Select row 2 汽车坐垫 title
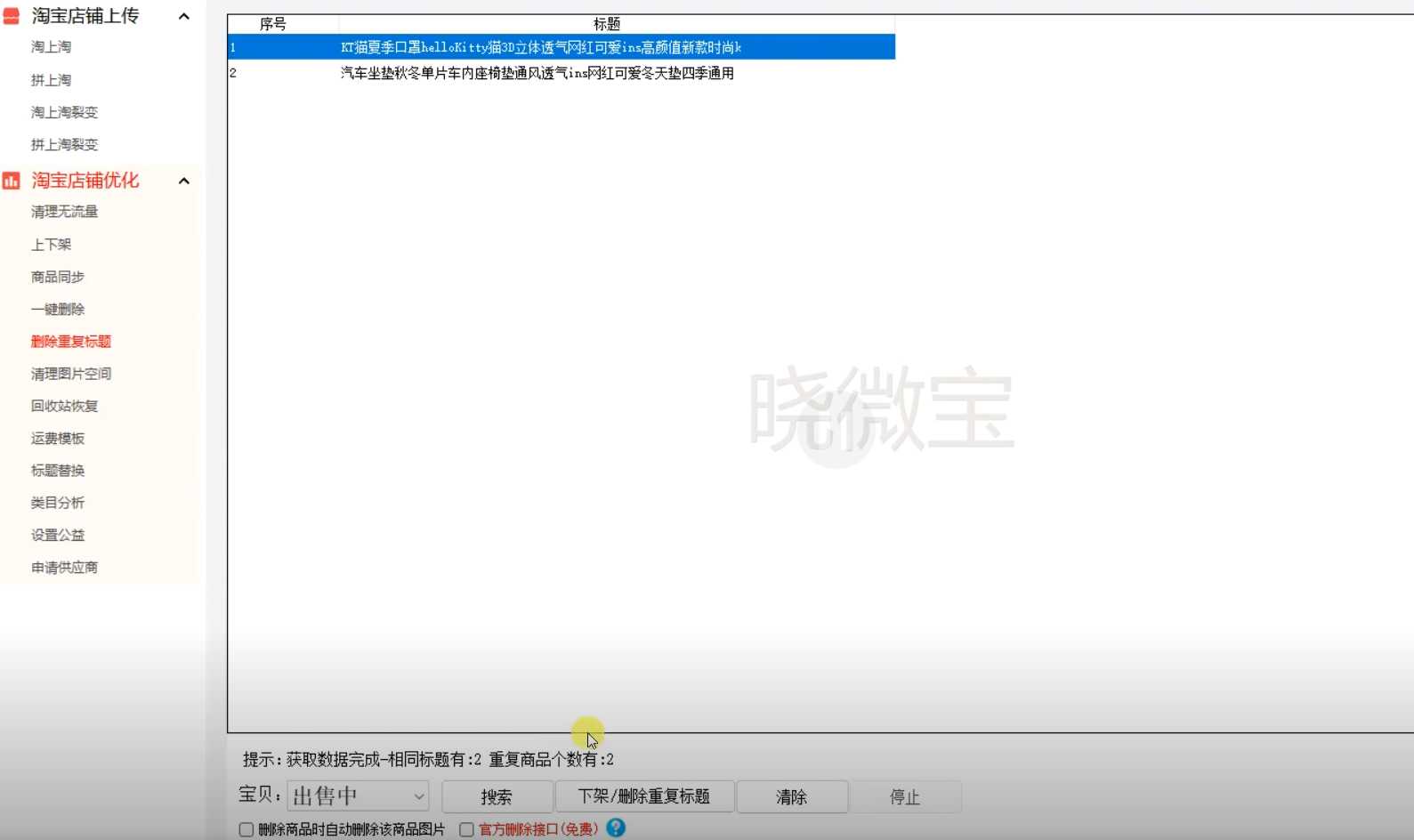This screenshot has width=1414, height=840. (x=537, y=73)
